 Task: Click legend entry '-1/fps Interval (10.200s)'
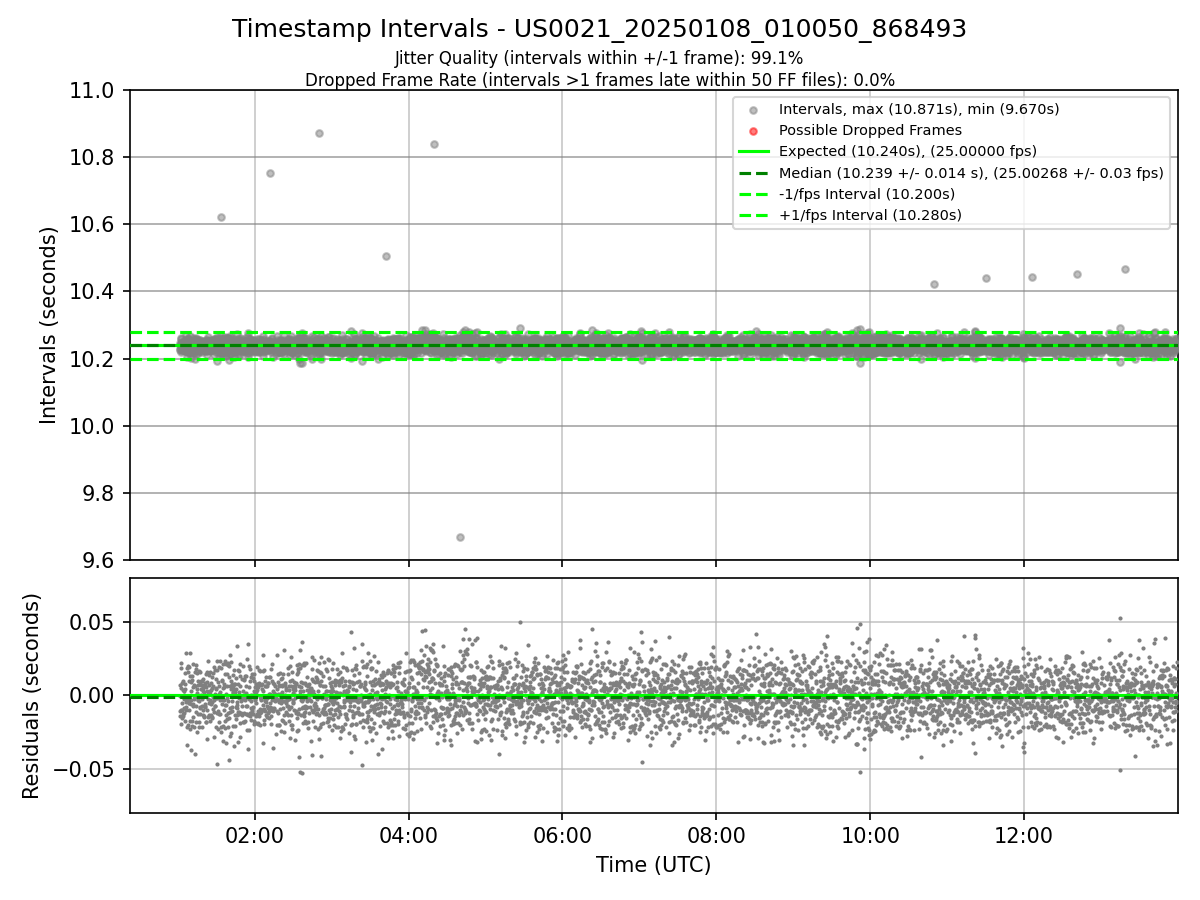coord(866,194)
